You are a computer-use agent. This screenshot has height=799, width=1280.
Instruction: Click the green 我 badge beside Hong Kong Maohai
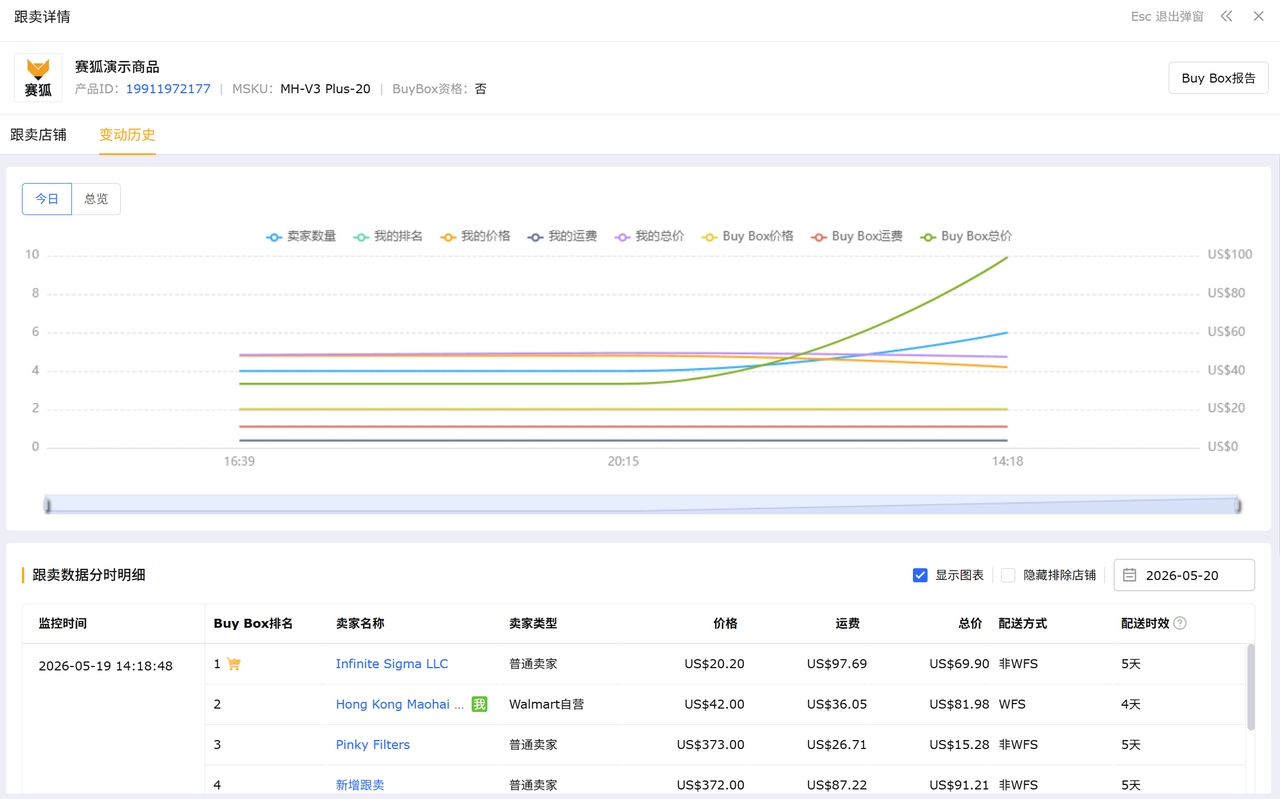pyautogui.click(x=479, y=704)
